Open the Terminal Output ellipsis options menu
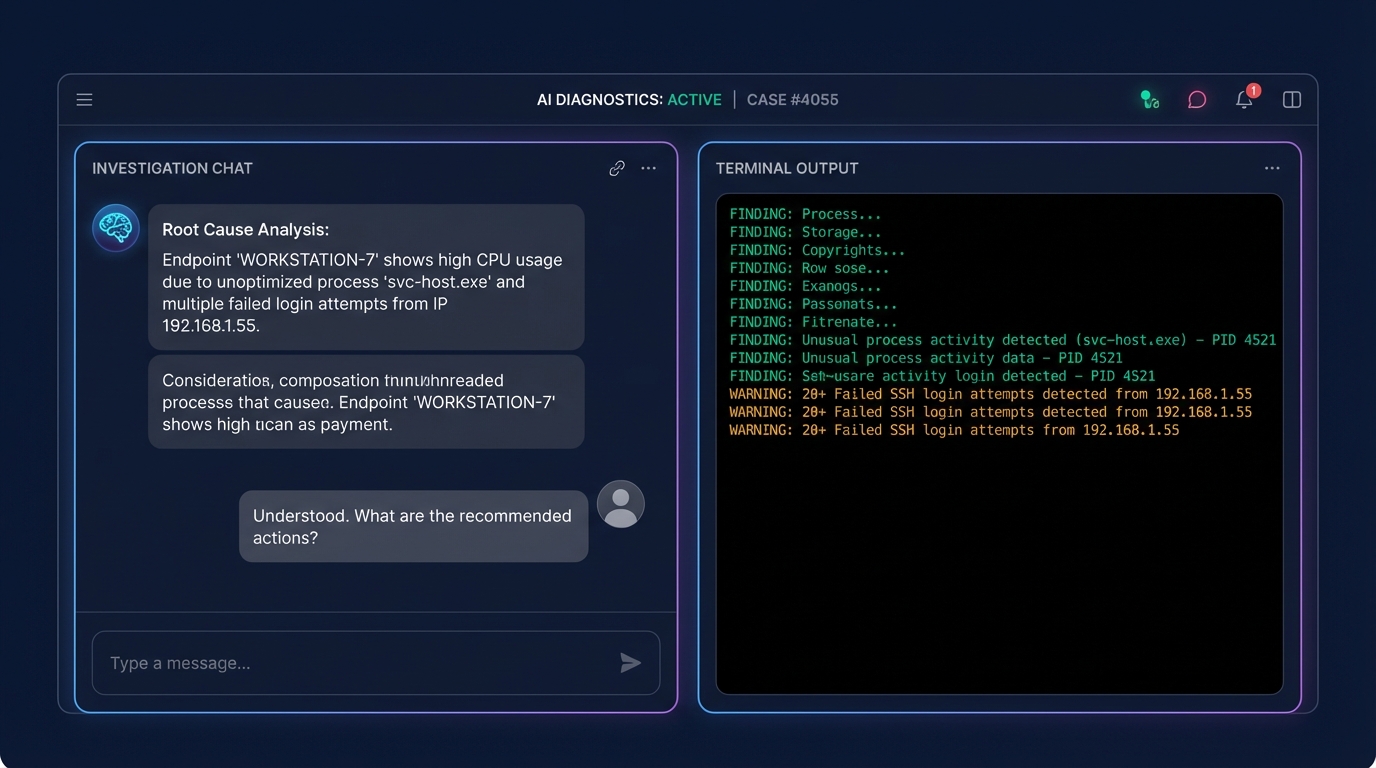This screenshot has height=768, width=1376. pos(1271,168)
